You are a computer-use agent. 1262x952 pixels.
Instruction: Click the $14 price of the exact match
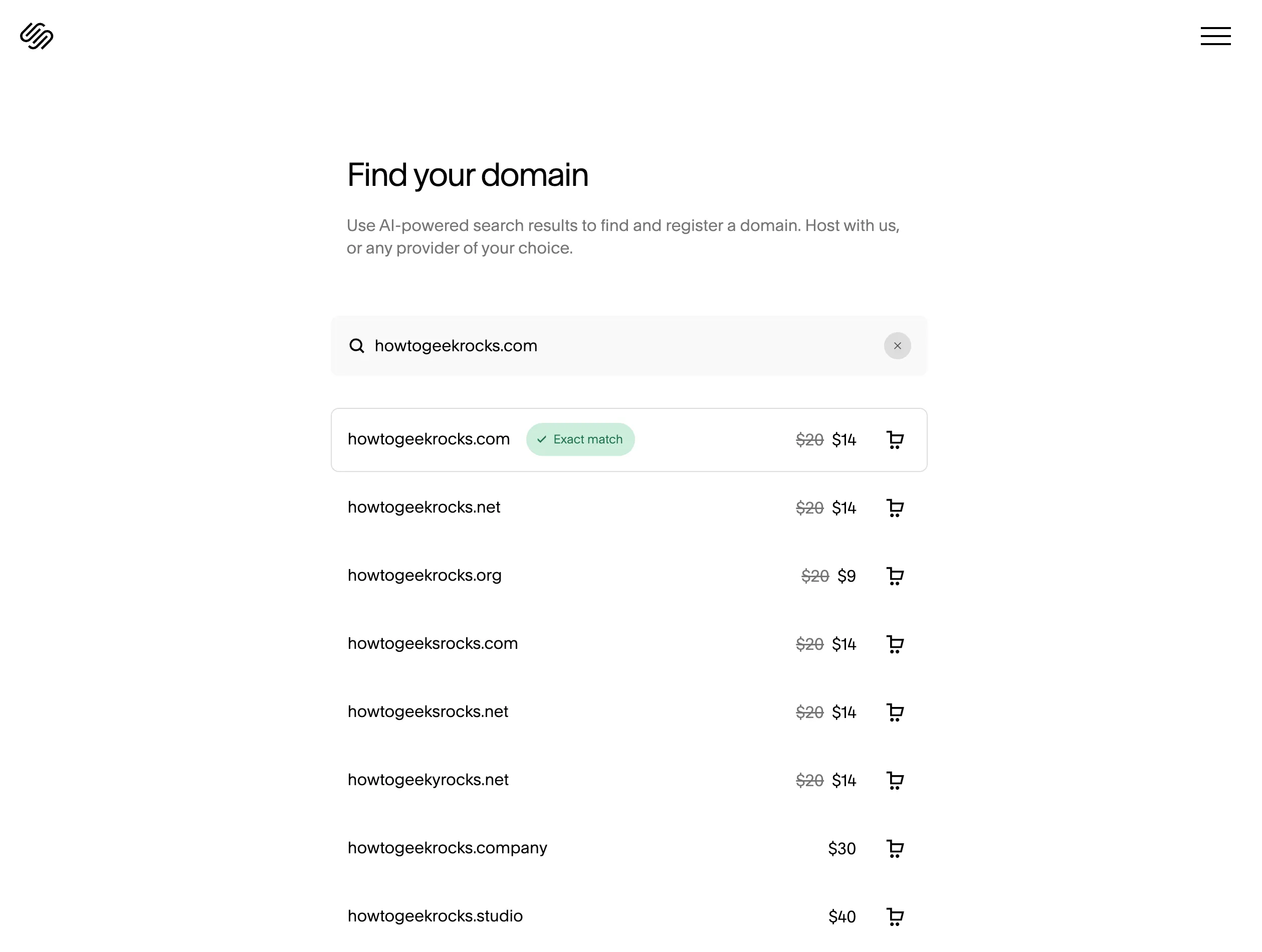click(x=844, y=440)
